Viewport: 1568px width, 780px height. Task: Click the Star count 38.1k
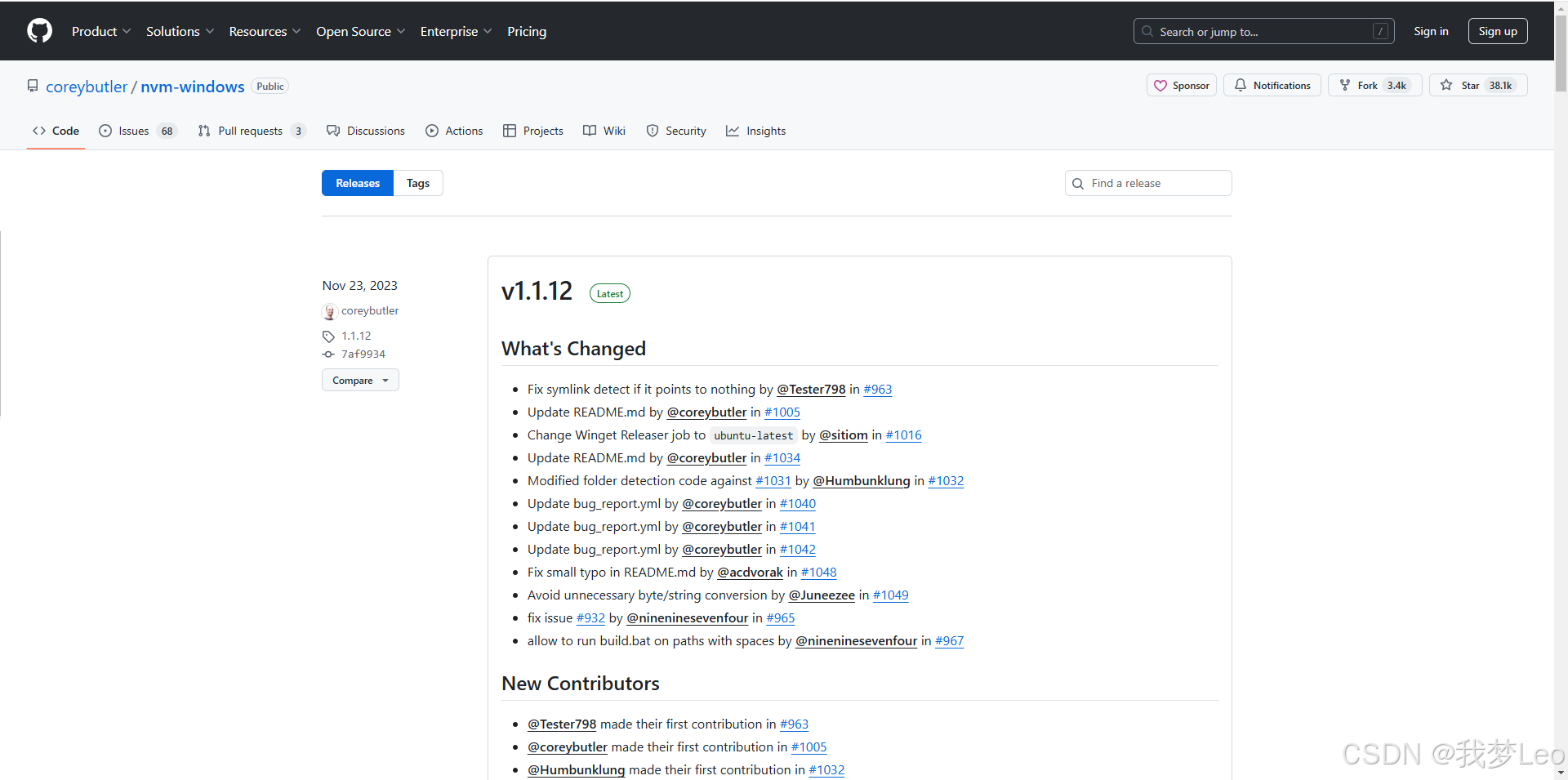click(x=1500, y=85)
